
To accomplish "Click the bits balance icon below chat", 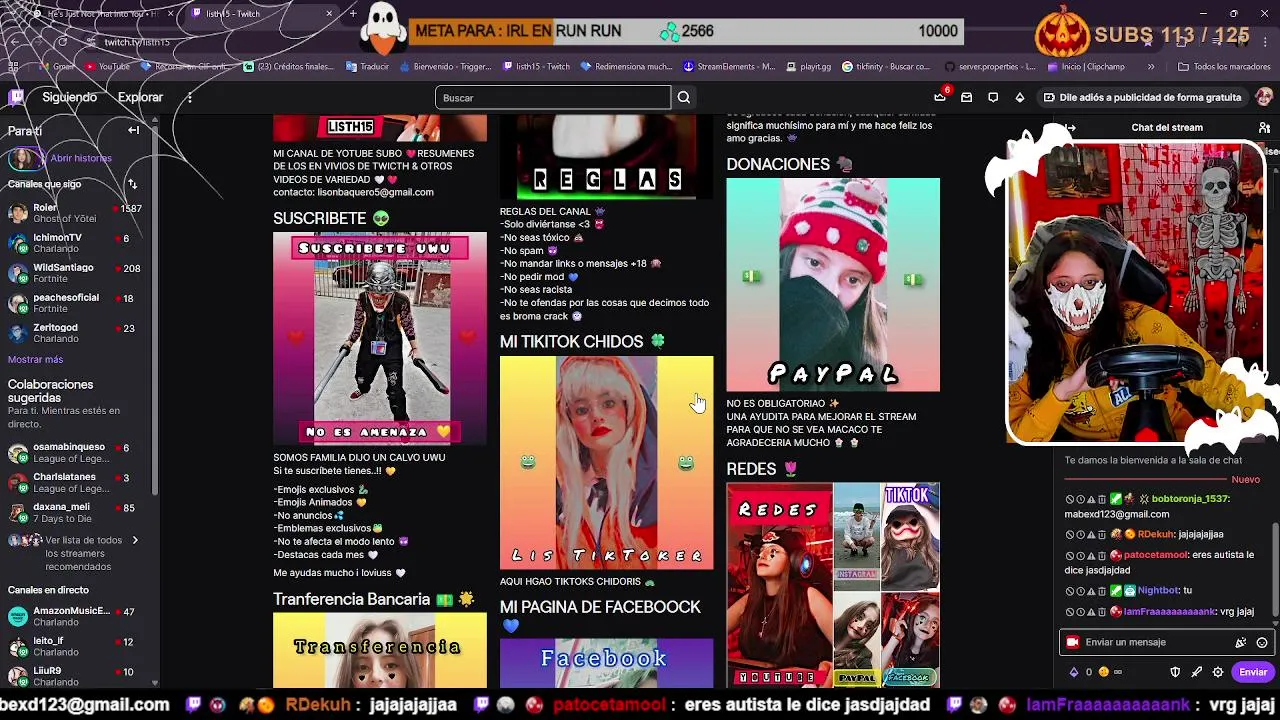I will click(1074, 672).
